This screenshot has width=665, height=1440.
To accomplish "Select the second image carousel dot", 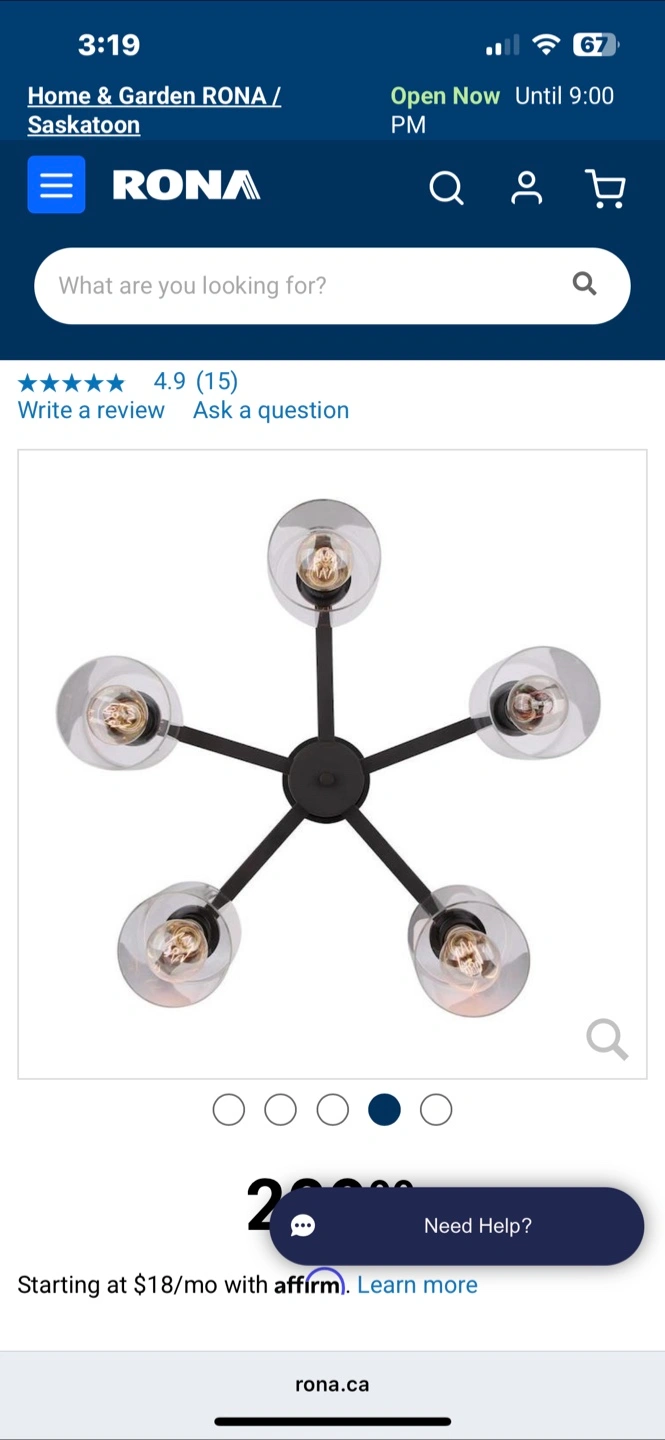I will click(281, 1110).
